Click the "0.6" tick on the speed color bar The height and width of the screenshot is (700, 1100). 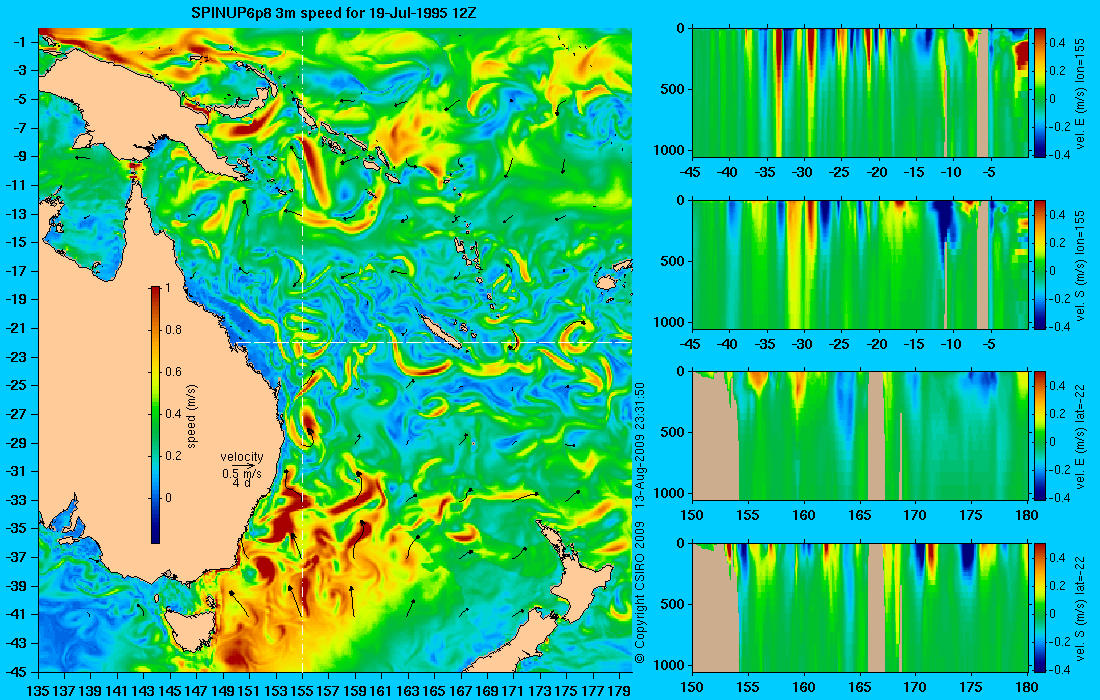coord(173,372)
